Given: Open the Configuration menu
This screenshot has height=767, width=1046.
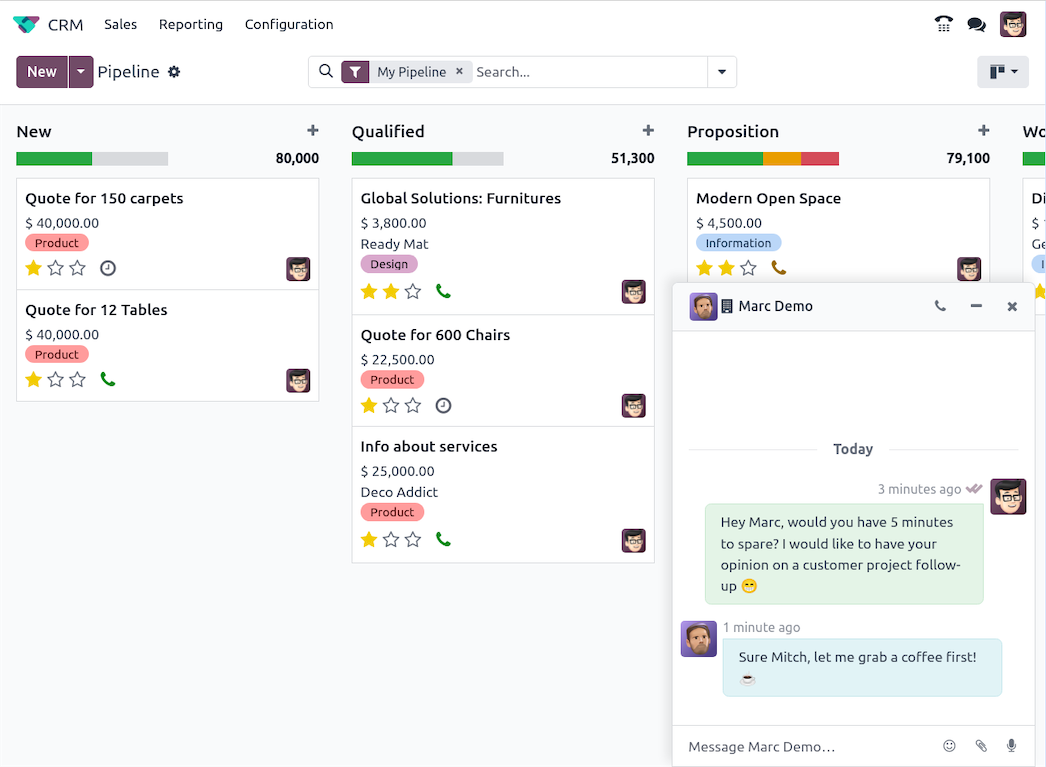Looking at the screenshot, I should [288, 24].
